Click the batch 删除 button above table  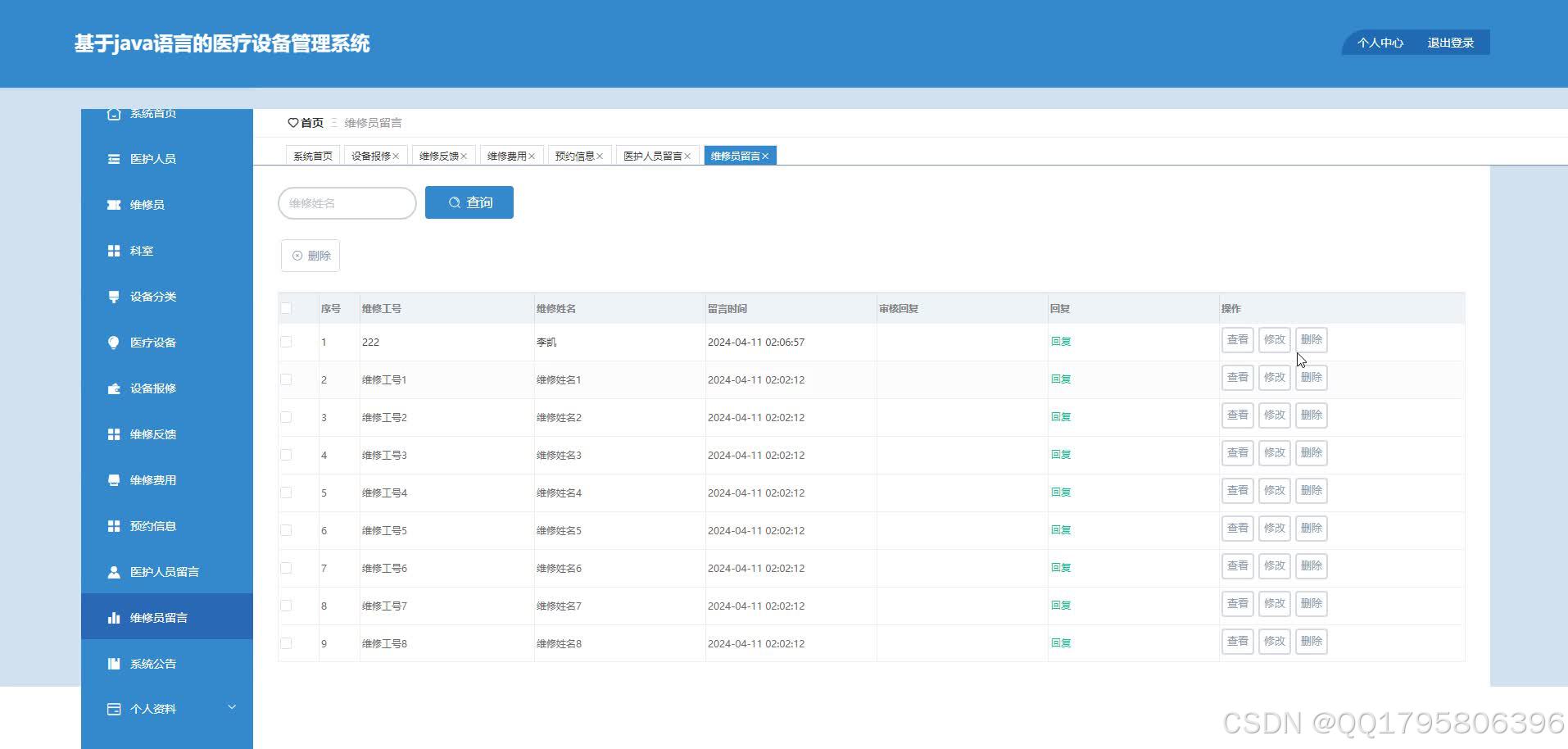click(x=310, y=256)
